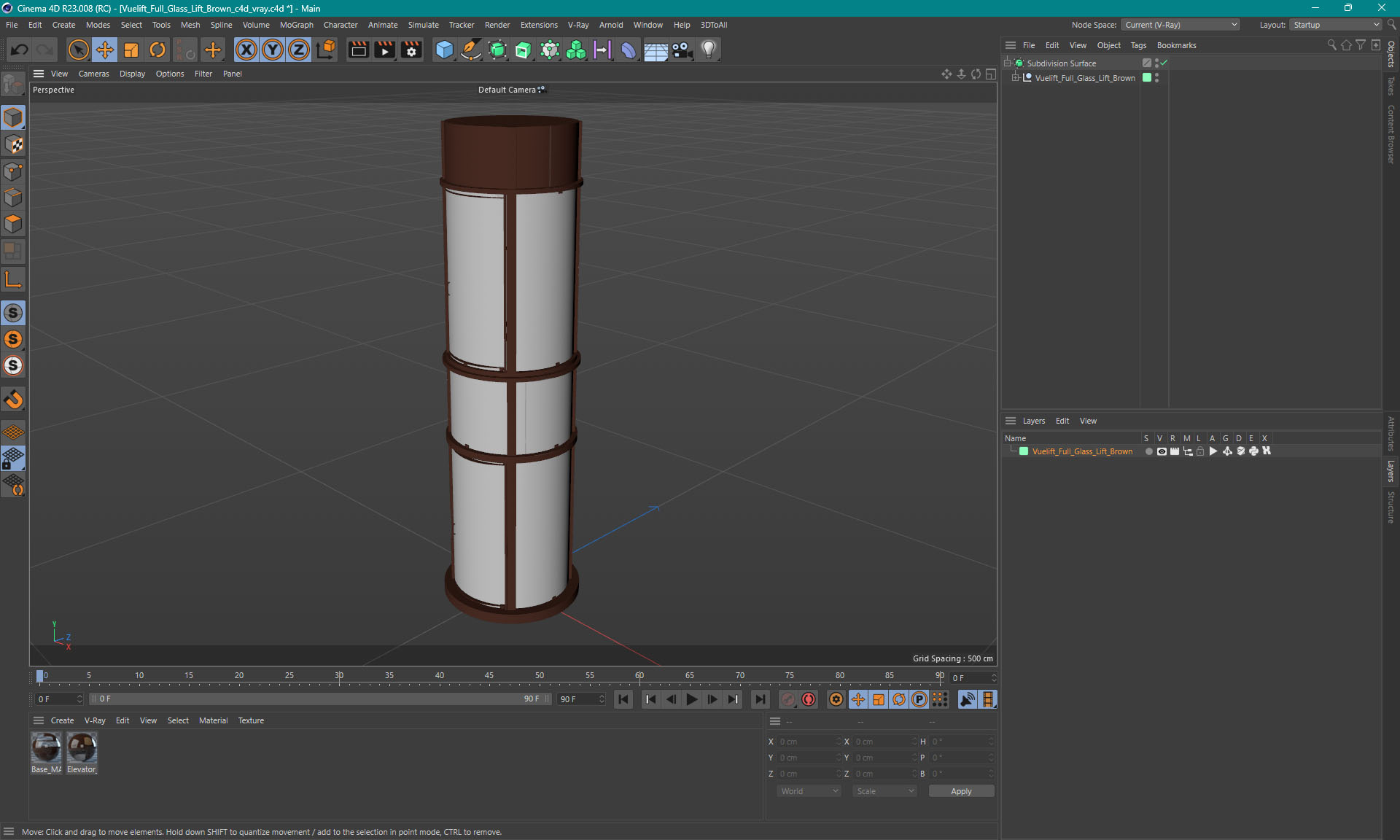The height and width of the screenshot is (840, 1400).
Task: Open the V-Ray menu
Action: pos(578,25)
